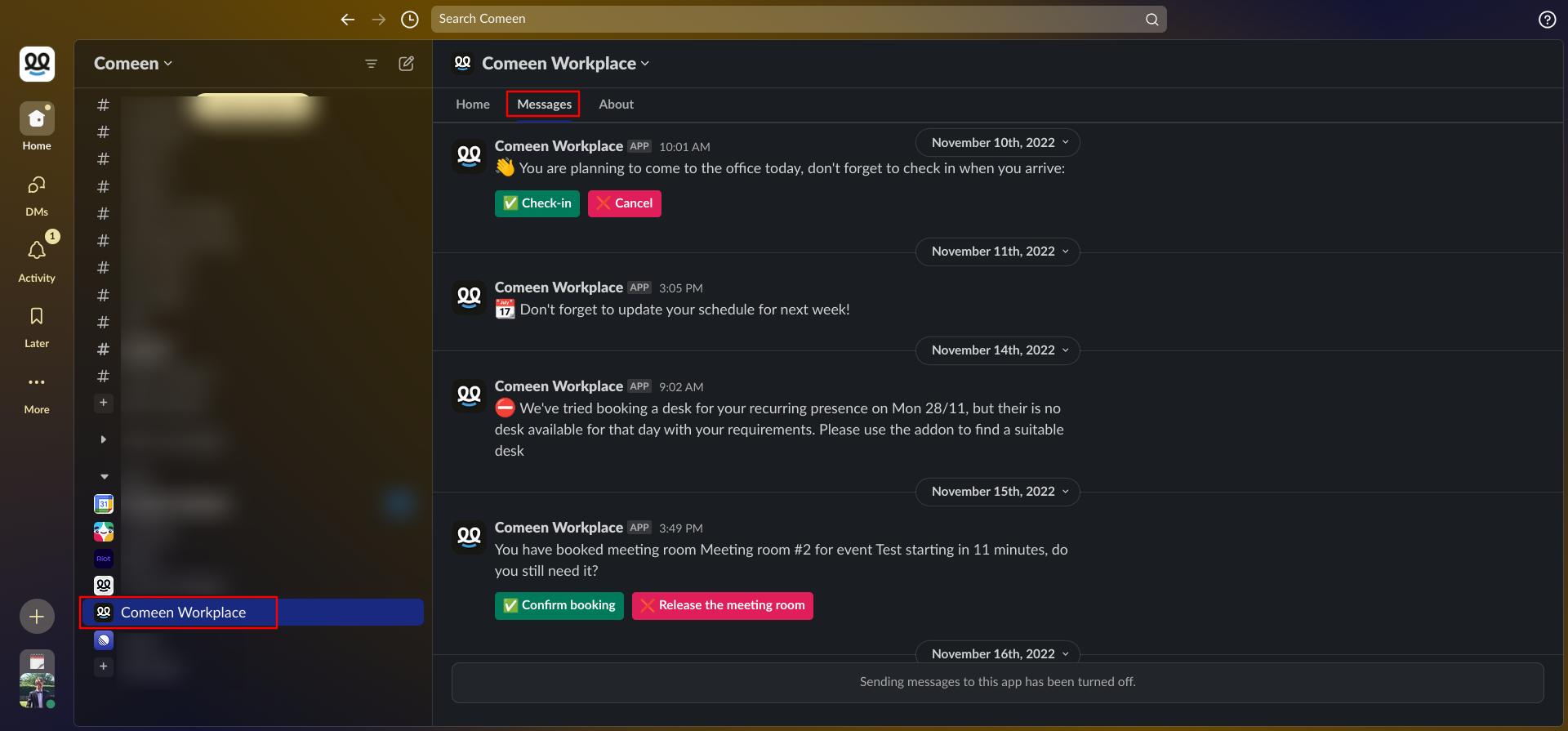Open the November 10th, 2022 date dropdown

pyautogui.click(x=998, y=143)
